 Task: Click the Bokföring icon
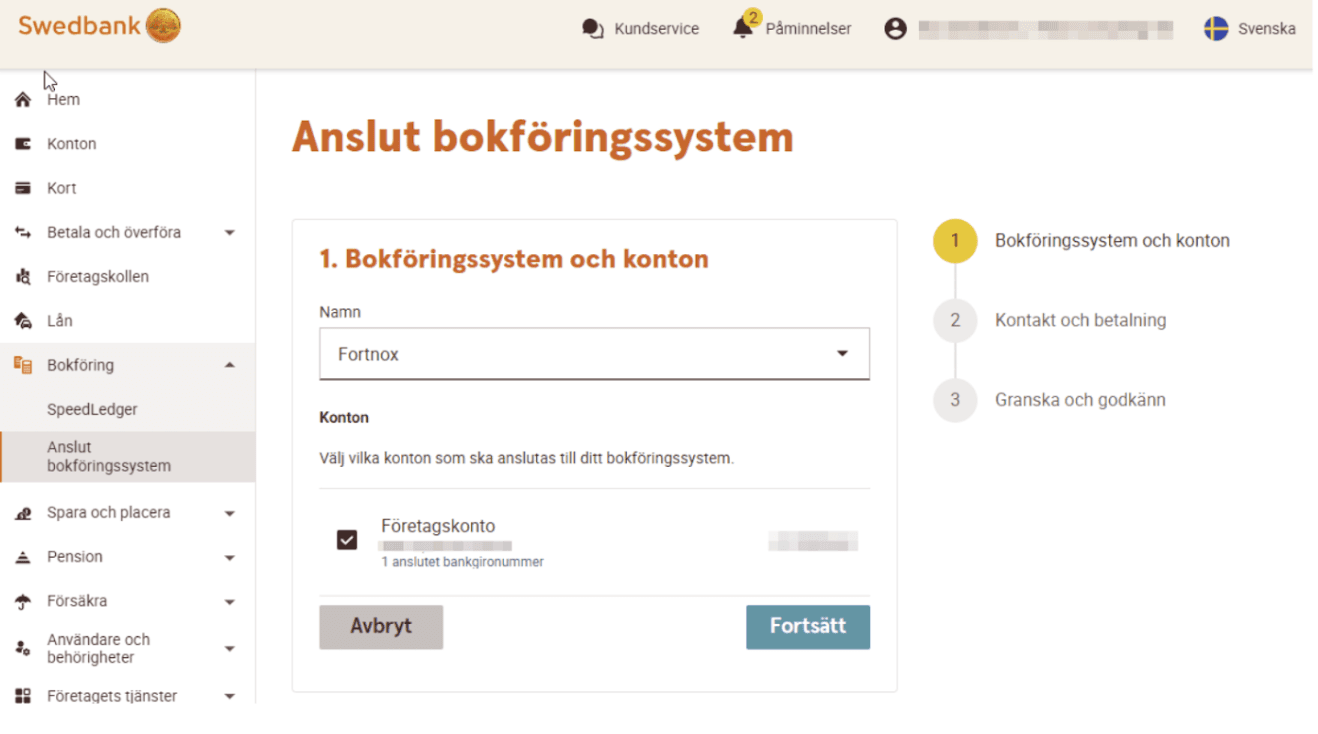coord(23,365)
